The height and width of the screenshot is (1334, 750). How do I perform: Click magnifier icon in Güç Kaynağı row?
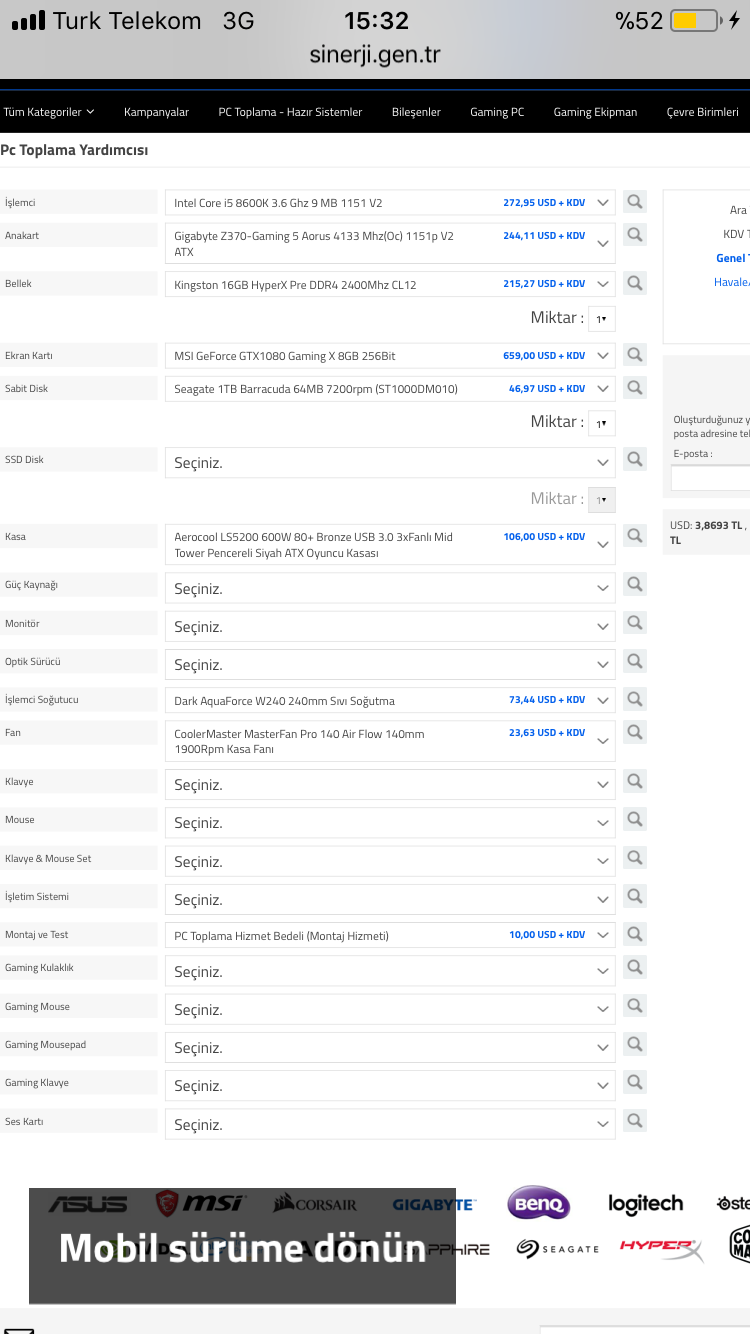(634, 584)
